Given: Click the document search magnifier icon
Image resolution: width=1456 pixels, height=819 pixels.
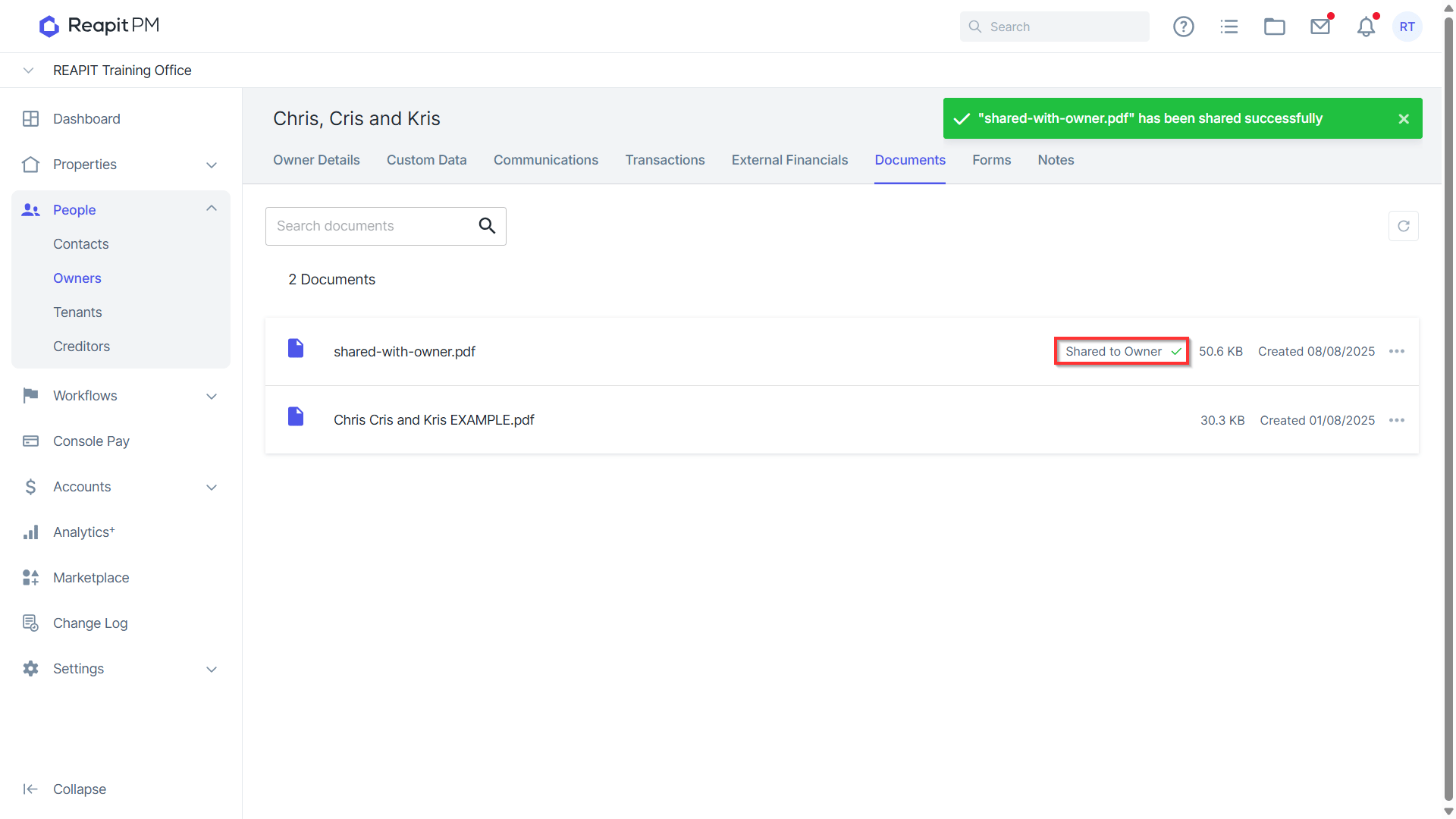Looking at the screenshot, I should tap(487, 226).
